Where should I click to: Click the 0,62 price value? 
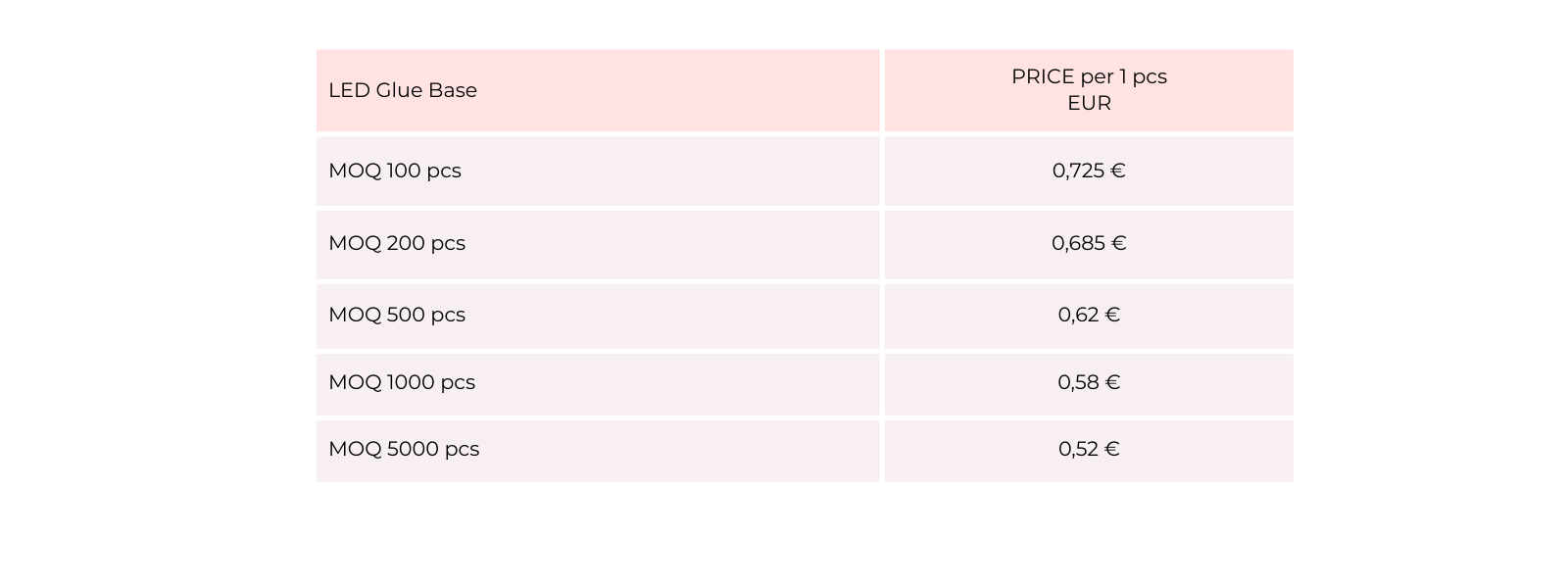[1078, 315]
